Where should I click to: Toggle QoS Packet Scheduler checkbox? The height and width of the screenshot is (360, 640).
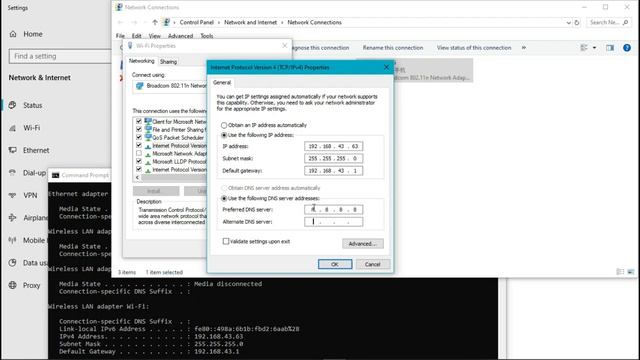[x=139, y=137]
